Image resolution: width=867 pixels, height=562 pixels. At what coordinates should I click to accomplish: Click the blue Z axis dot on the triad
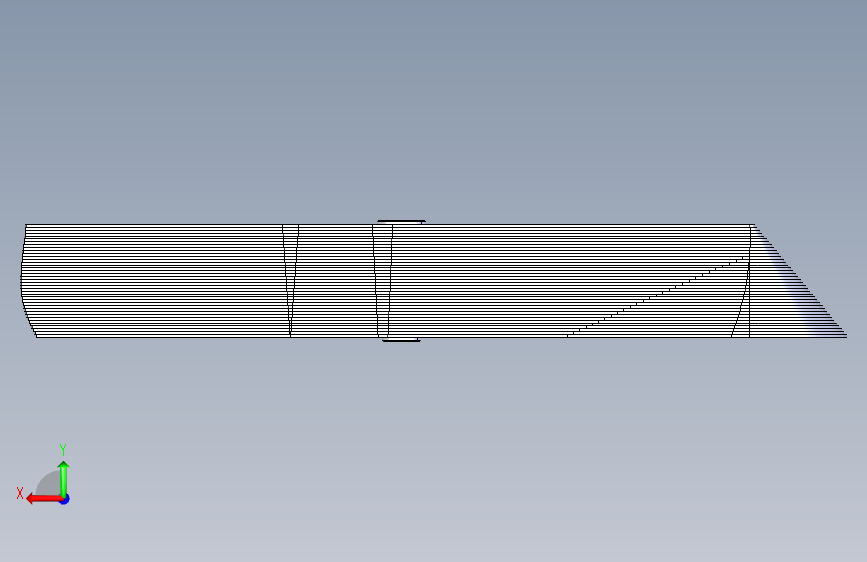pyautogui.click(x=65, y=499)
